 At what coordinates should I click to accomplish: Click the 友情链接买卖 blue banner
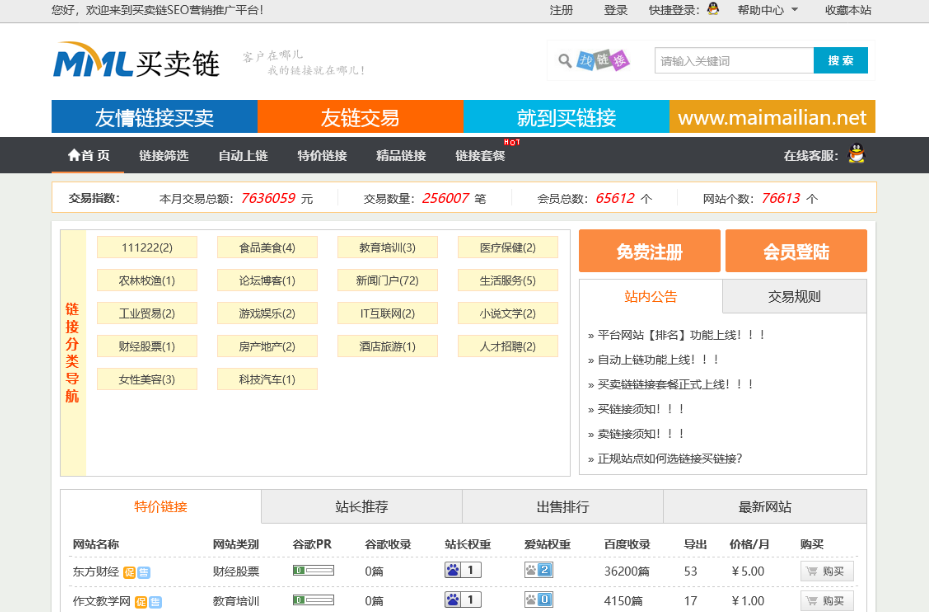click(154, 117)
